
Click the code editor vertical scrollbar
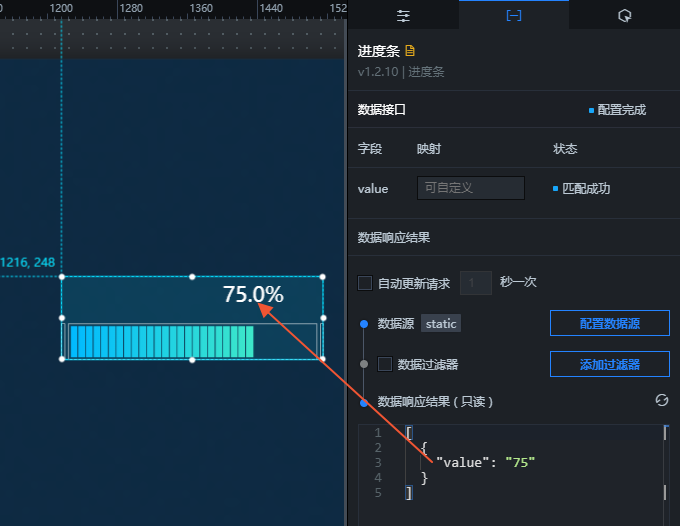tap(665, 475)
